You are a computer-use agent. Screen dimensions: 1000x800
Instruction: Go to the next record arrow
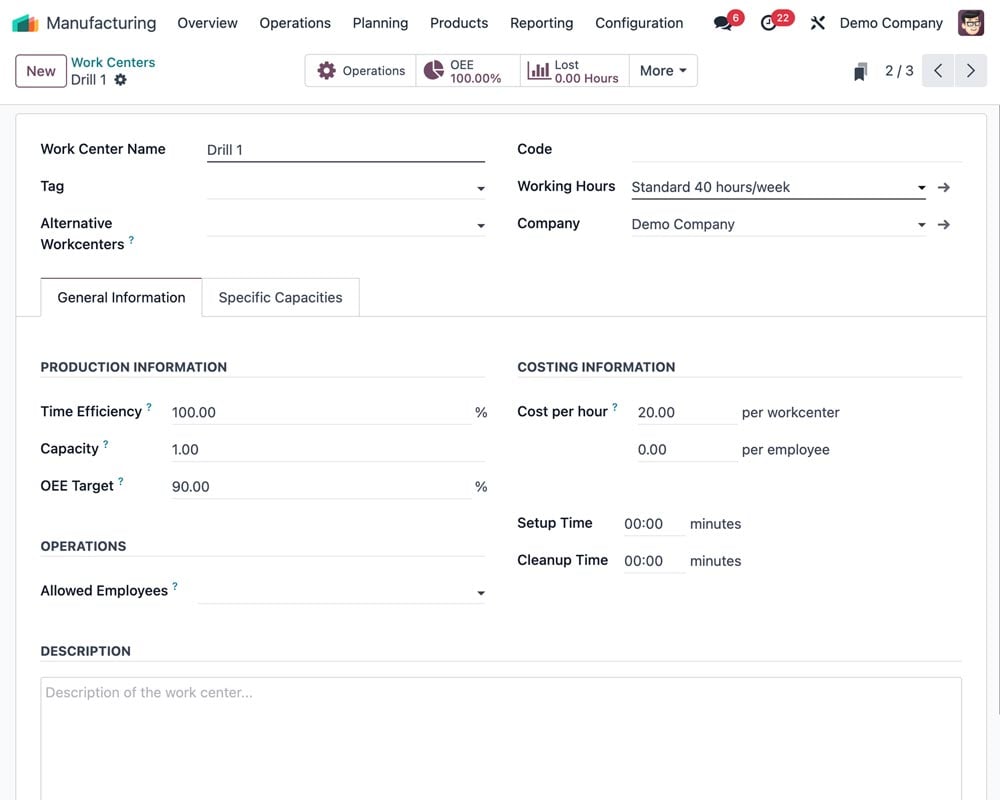point(970,70)
